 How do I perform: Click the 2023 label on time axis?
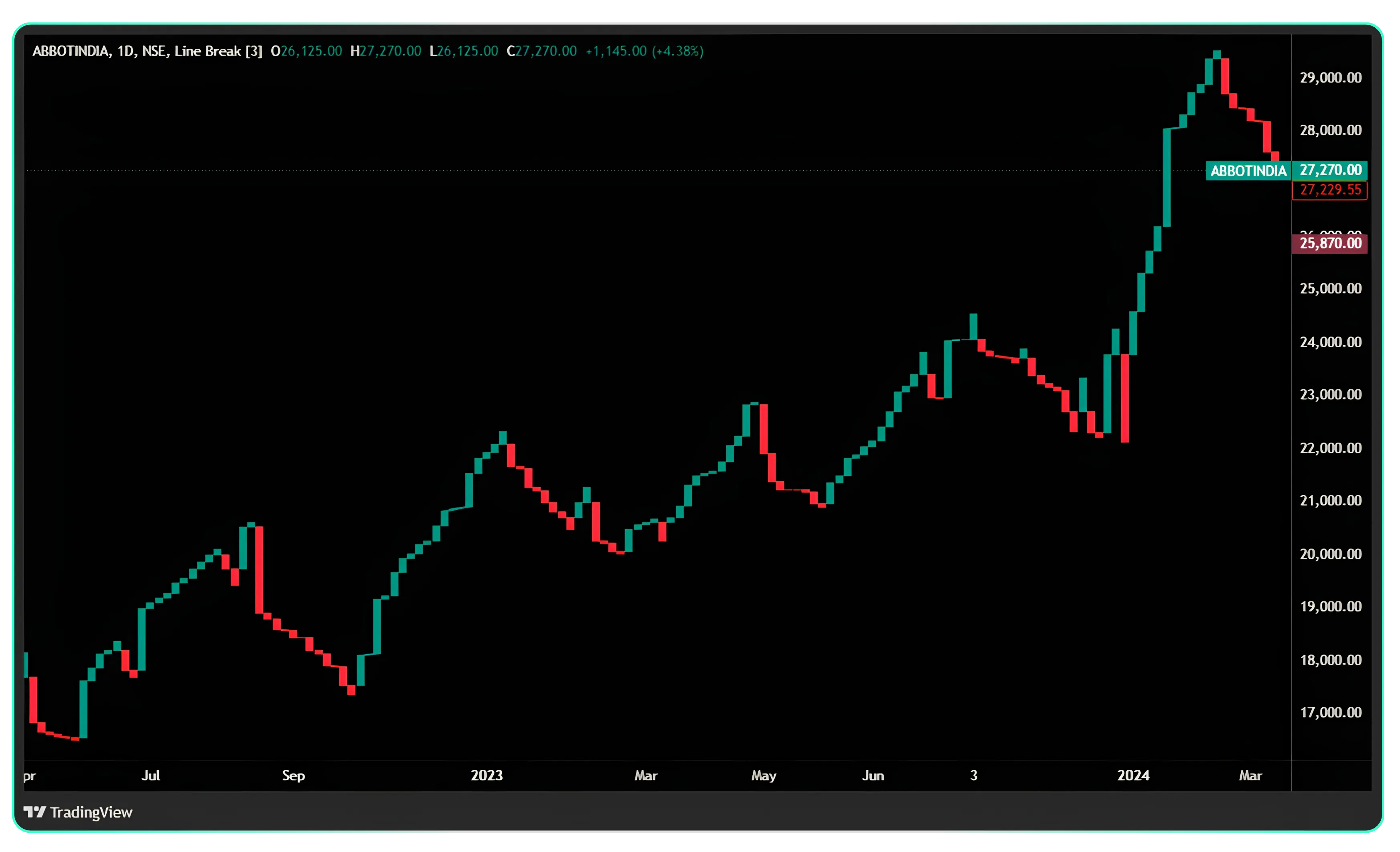pyautogui.click(x=486, y=775)
